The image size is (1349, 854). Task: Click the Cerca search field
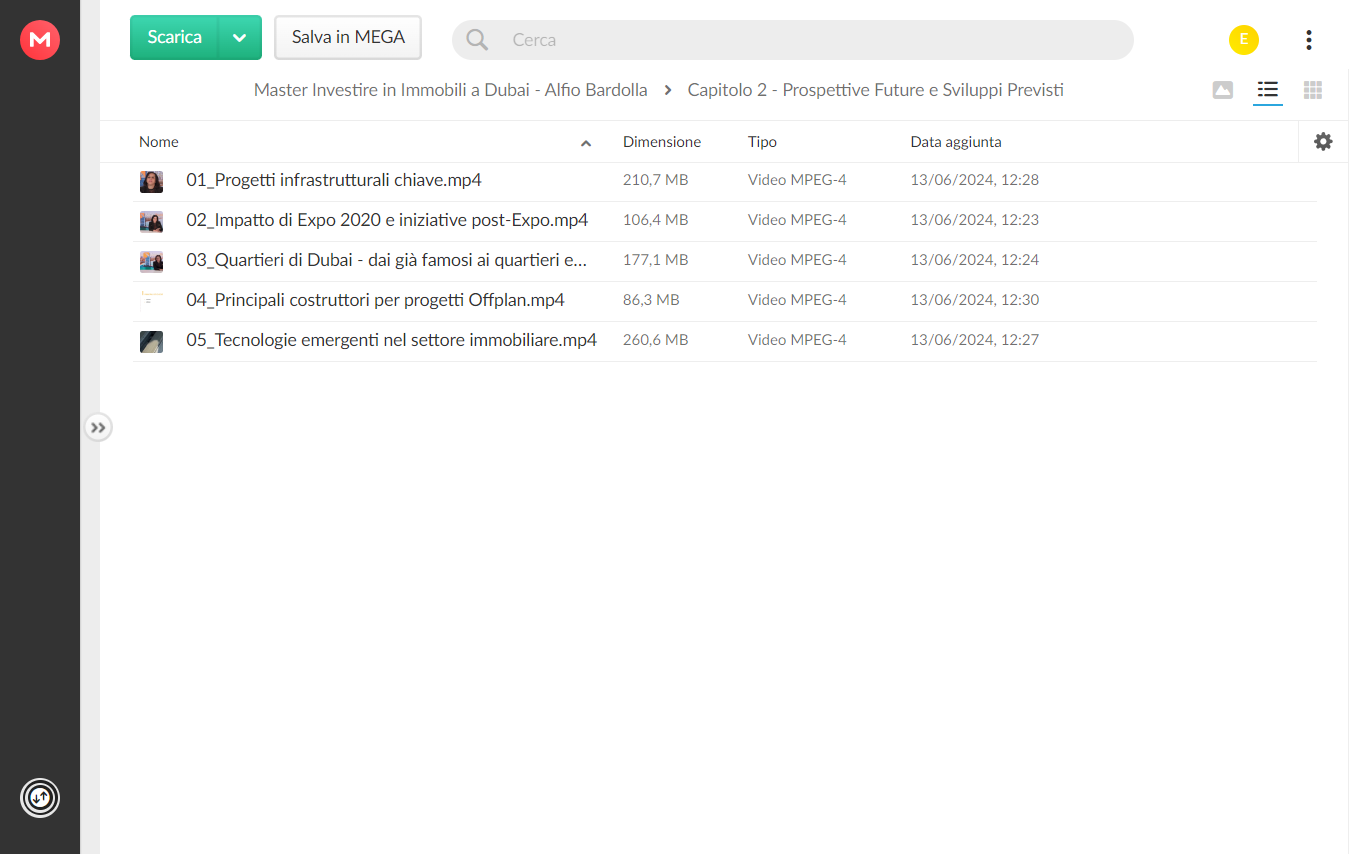point(792,40)
